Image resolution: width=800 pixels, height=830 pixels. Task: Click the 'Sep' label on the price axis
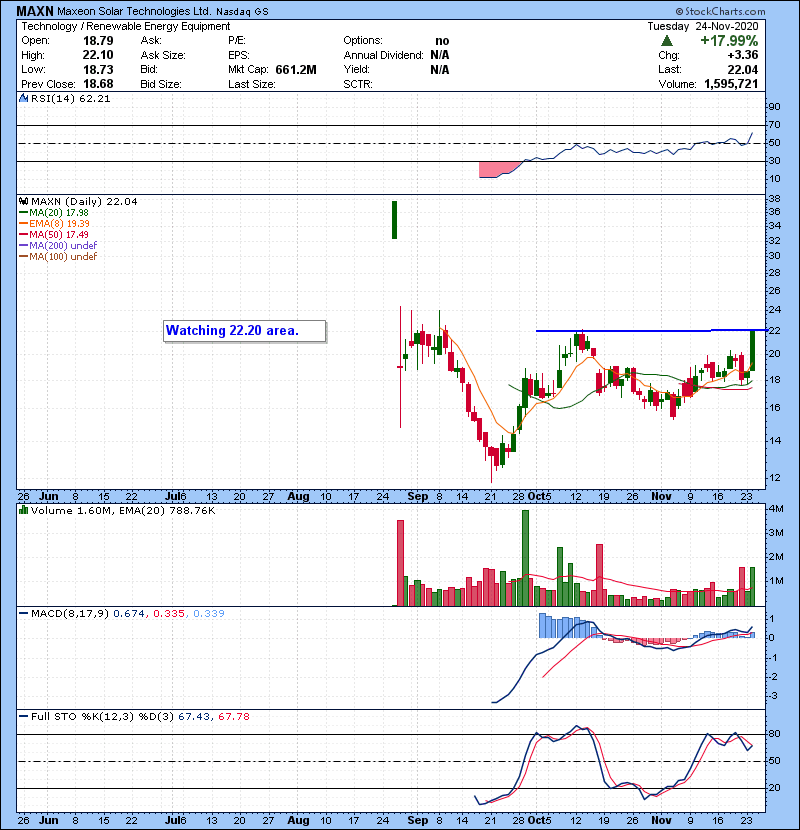point(418,497)
